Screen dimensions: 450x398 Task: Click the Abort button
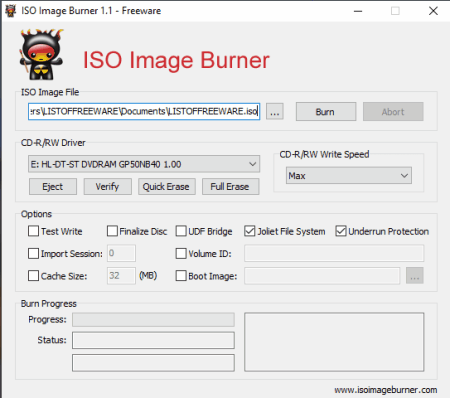pyautogui.click(x=393, y=112)
